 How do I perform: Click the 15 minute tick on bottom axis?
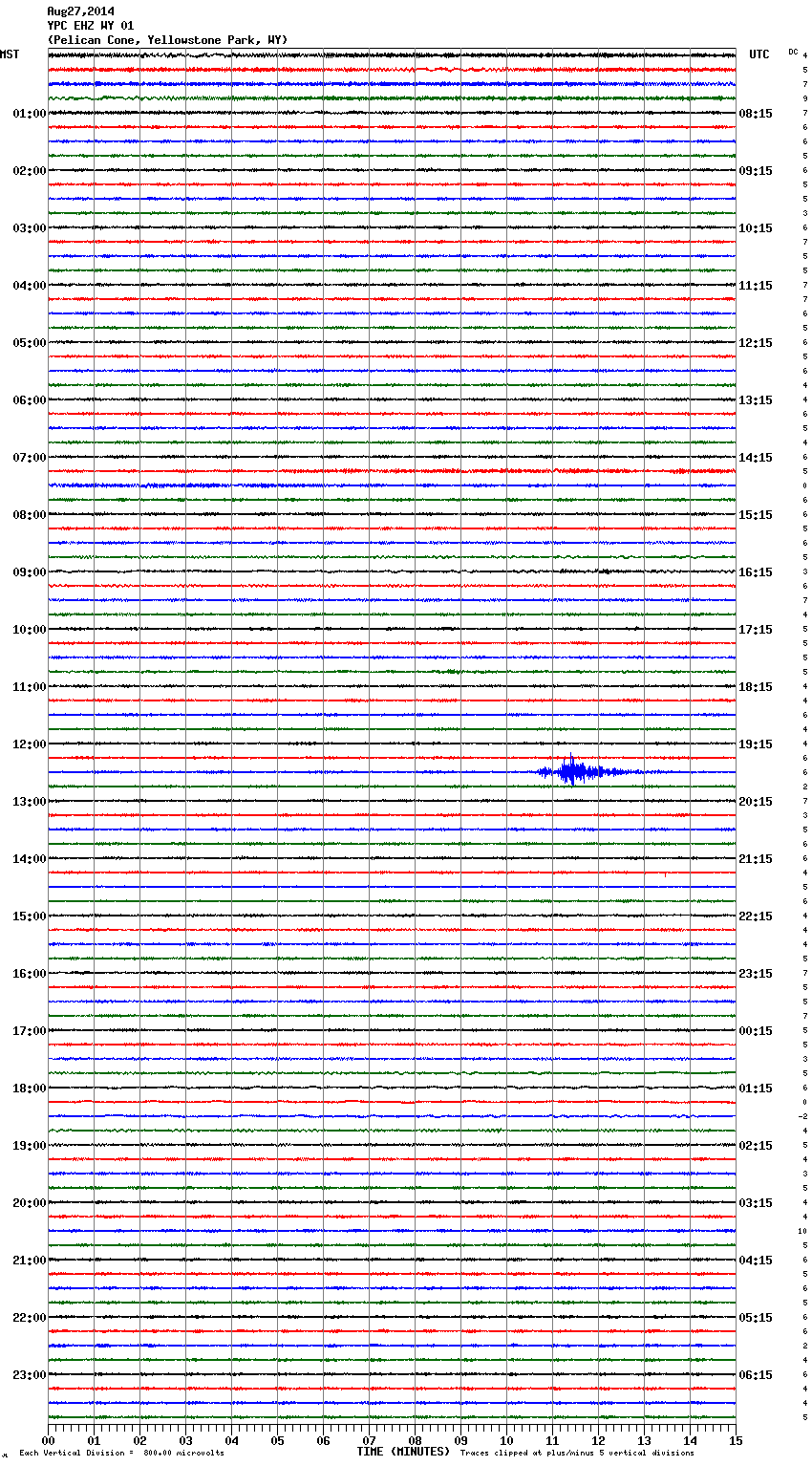[x=736, y=1440]
